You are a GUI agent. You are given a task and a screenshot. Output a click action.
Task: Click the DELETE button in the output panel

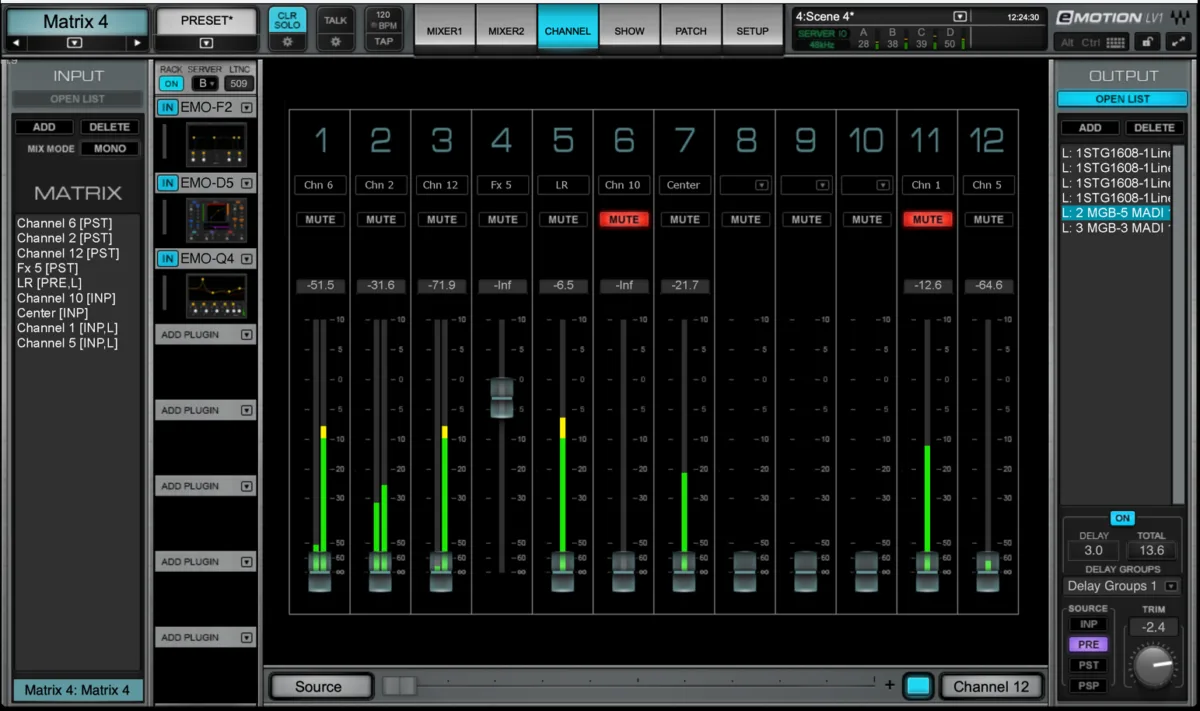(x=1154, y=128)
